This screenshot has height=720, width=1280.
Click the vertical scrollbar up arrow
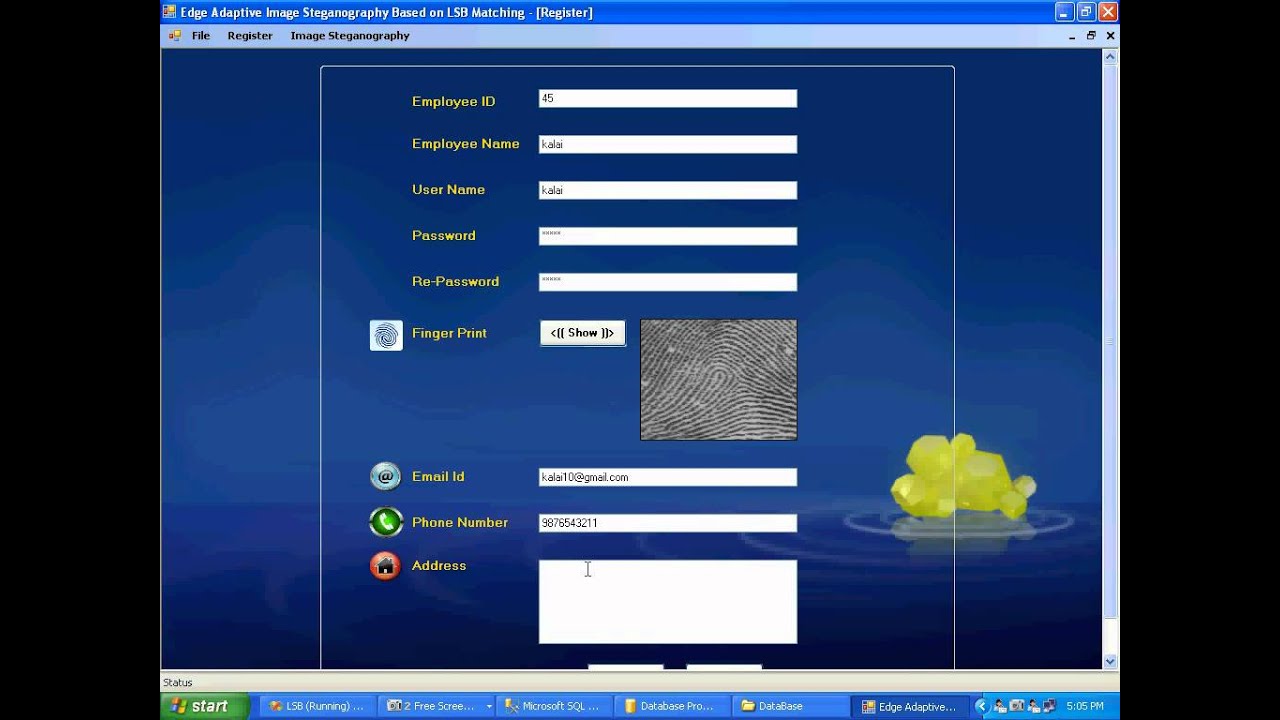[1110, 56]
